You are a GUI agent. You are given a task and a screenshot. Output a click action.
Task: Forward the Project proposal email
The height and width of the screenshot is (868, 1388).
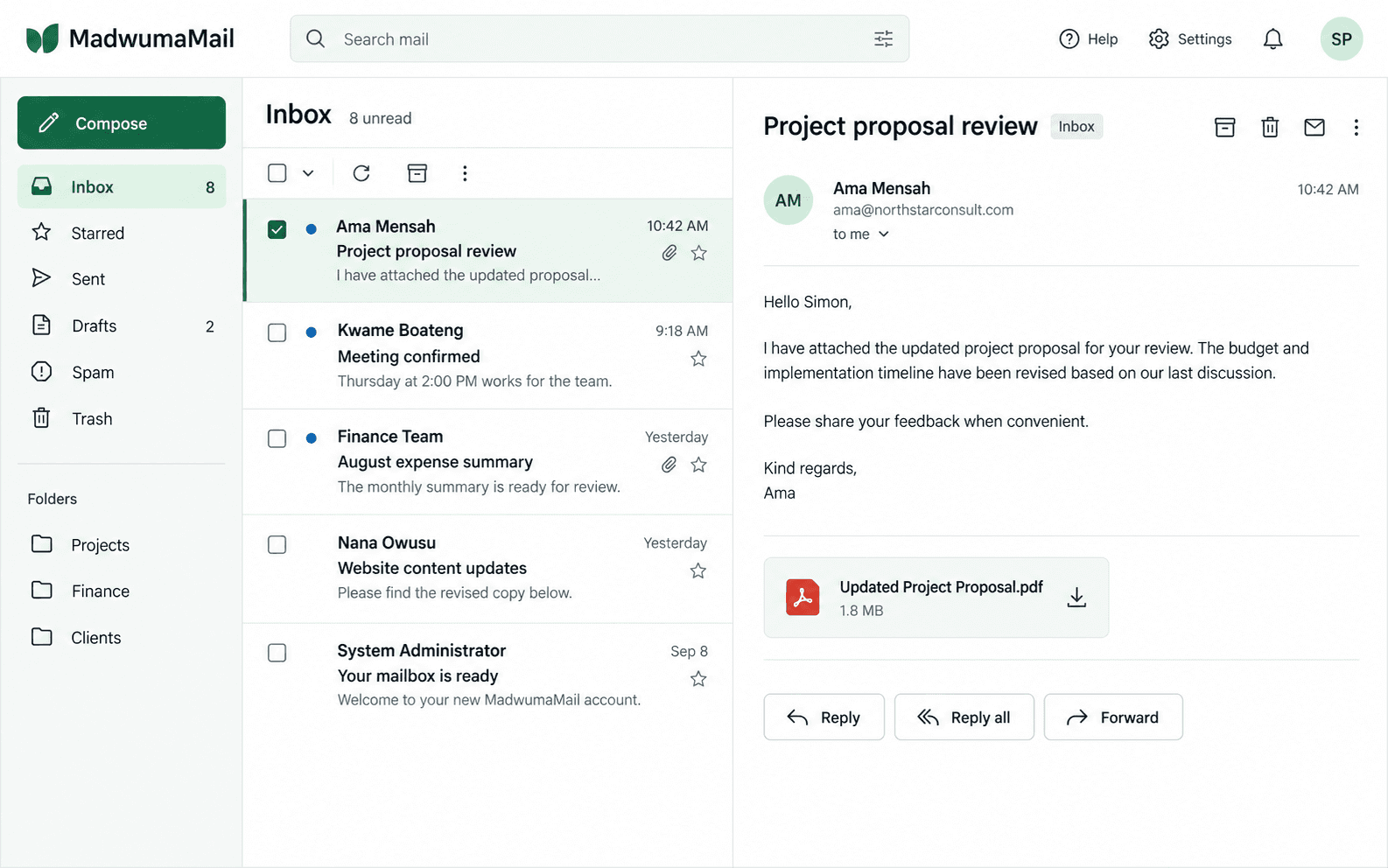tap(1113, 717)
